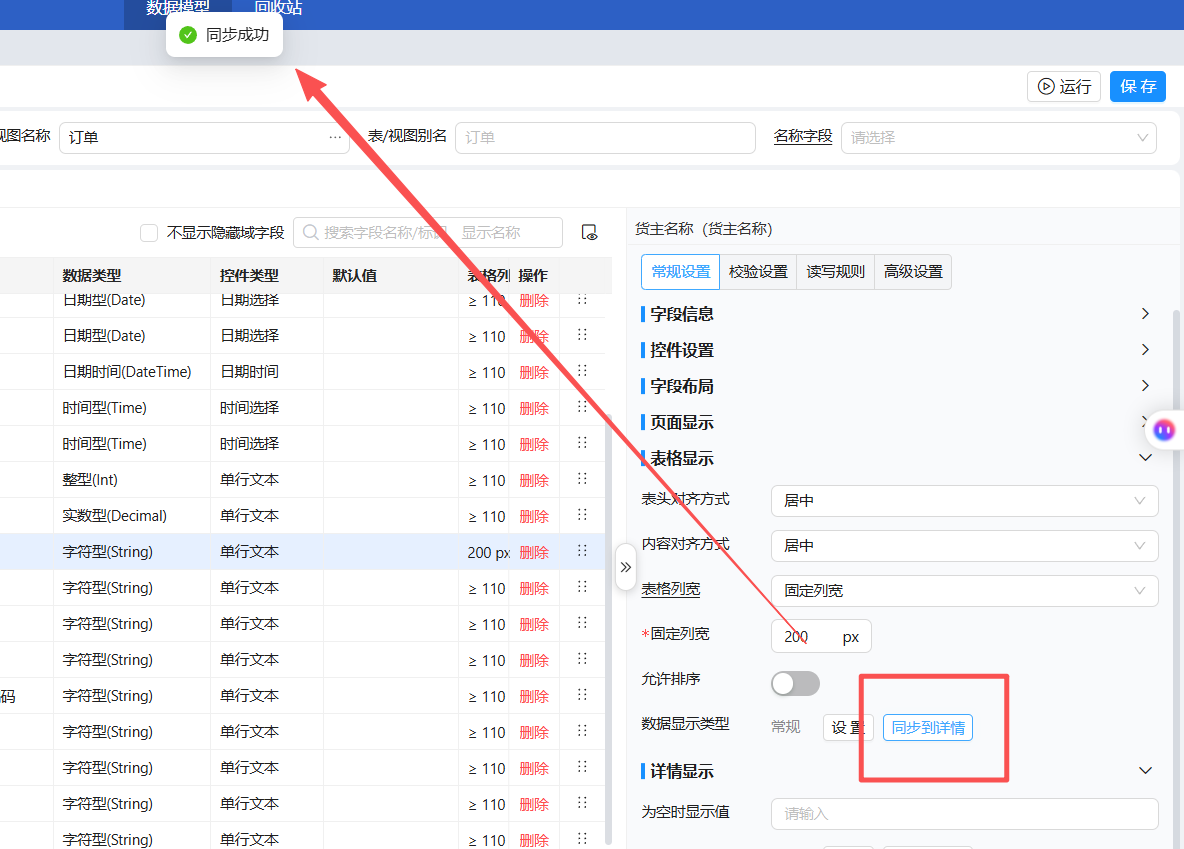This screenshot has height=849, width=1184.
Task: Click the column visibility settings icon
Action: (x=589, y=233)
